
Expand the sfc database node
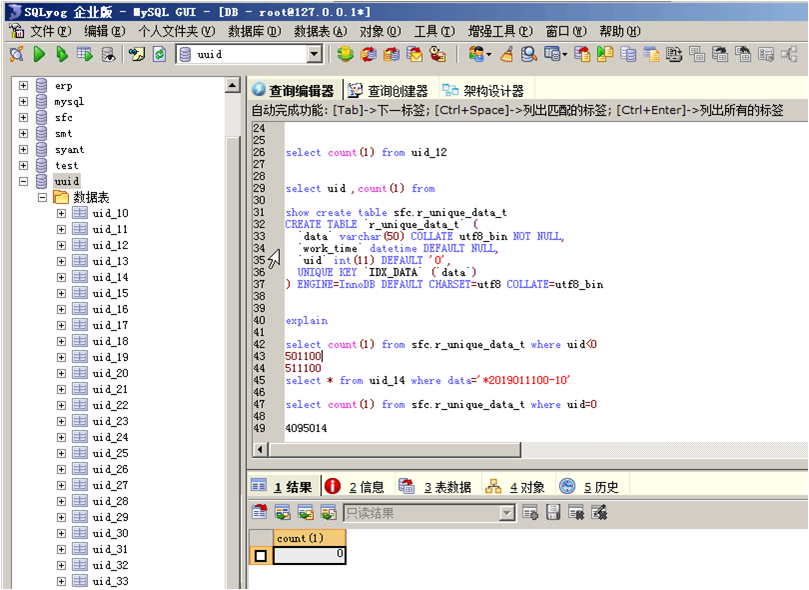[24, 117]
